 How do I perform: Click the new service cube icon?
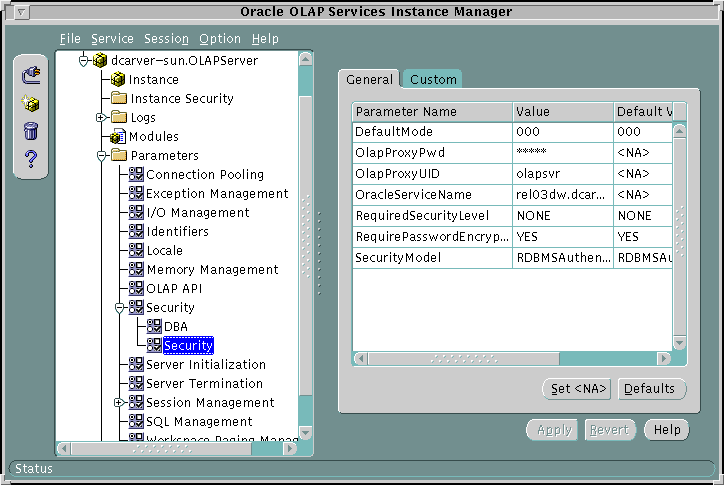coord(31,103)
